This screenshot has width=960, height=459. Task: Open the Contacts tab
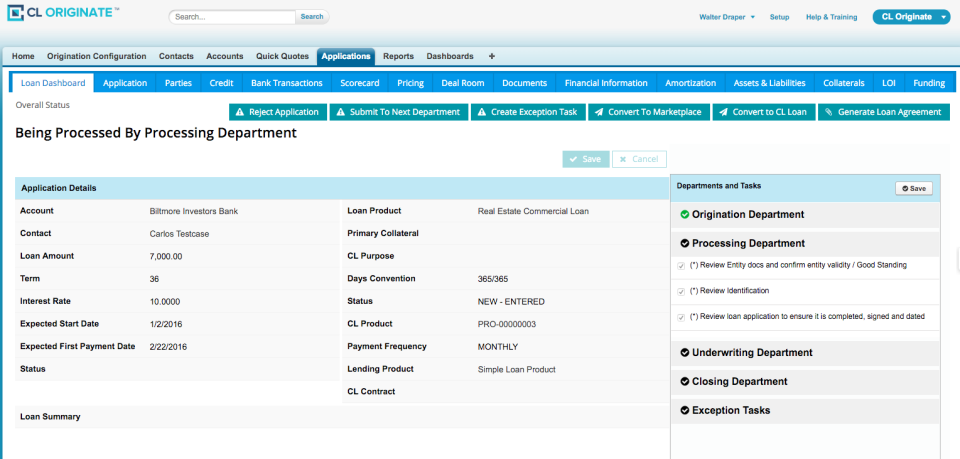[176, 56]
